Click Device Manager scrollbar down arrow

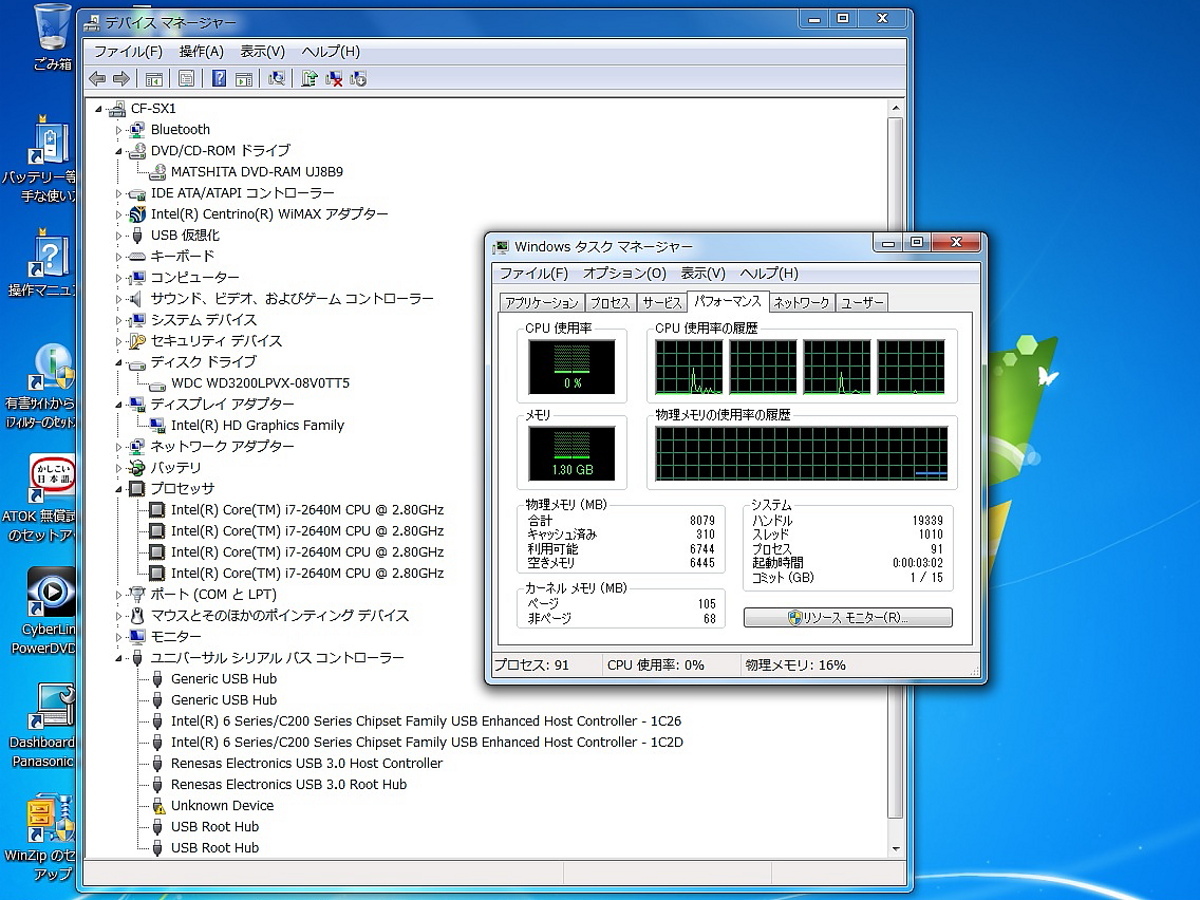(x=896, y=848)
